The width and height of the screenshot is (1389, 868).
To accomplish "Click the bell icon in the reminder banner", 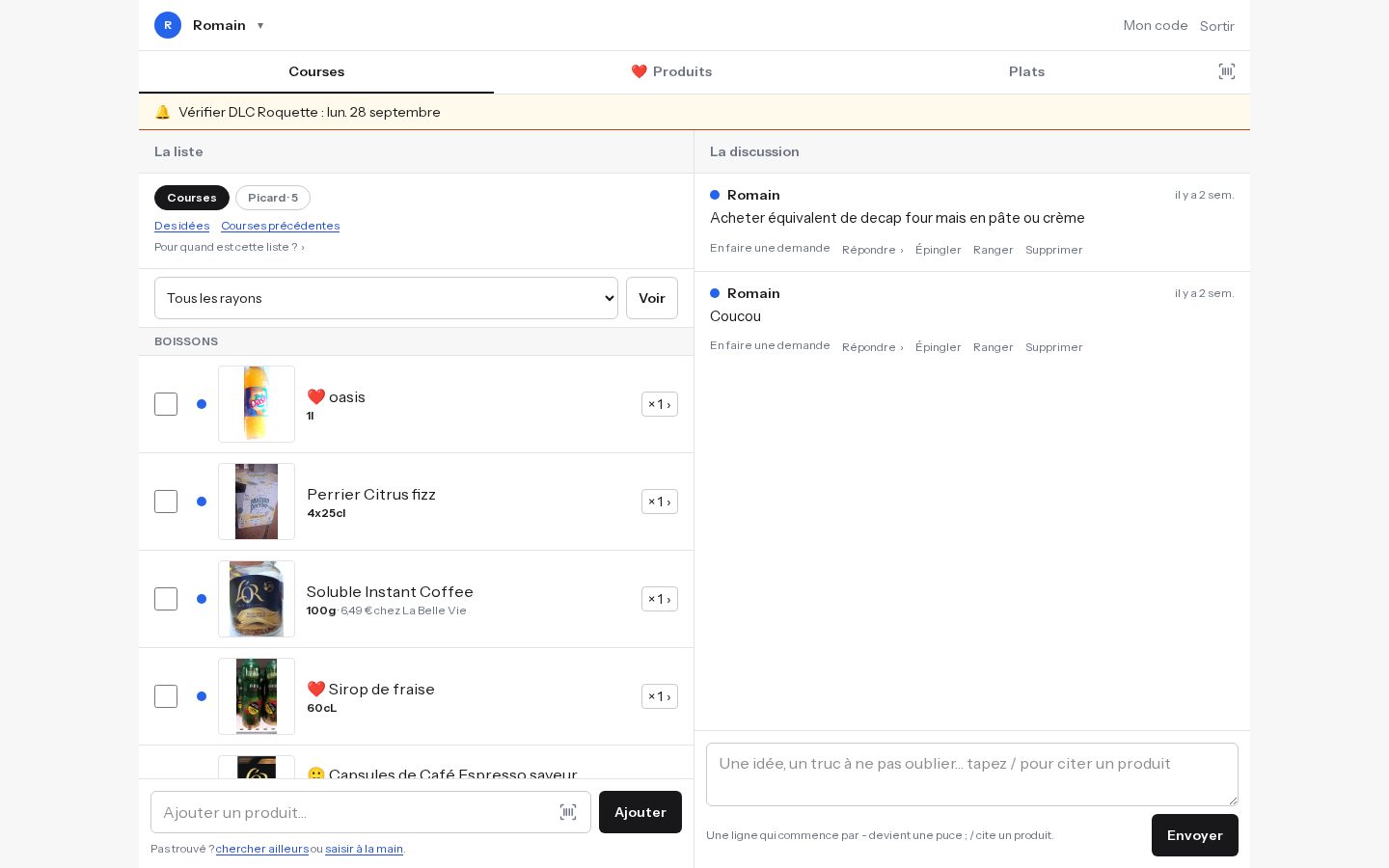I will (x=162, y=112).
